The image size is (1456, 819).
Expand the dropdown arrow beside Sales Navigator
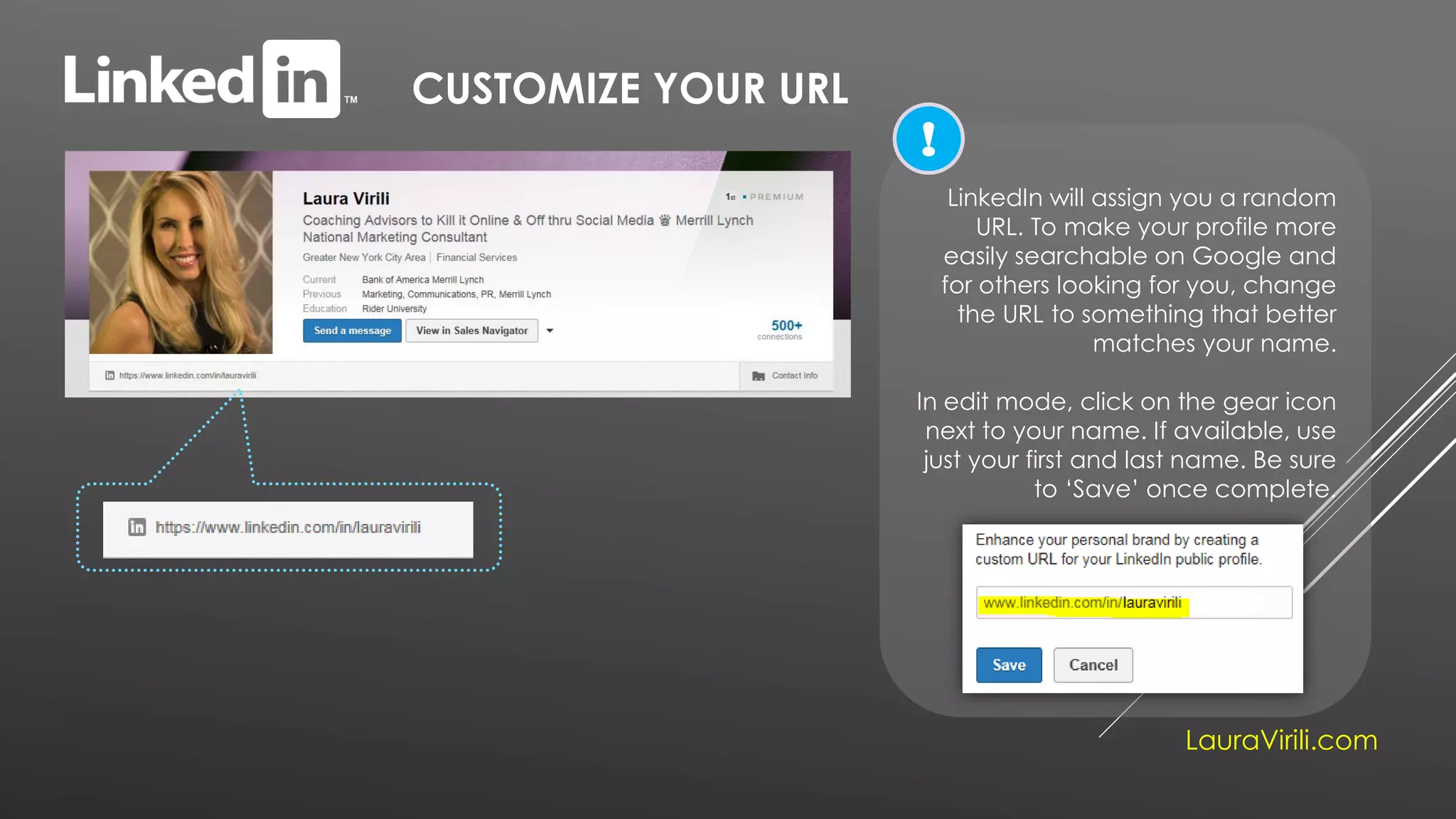tap(550, 331)
